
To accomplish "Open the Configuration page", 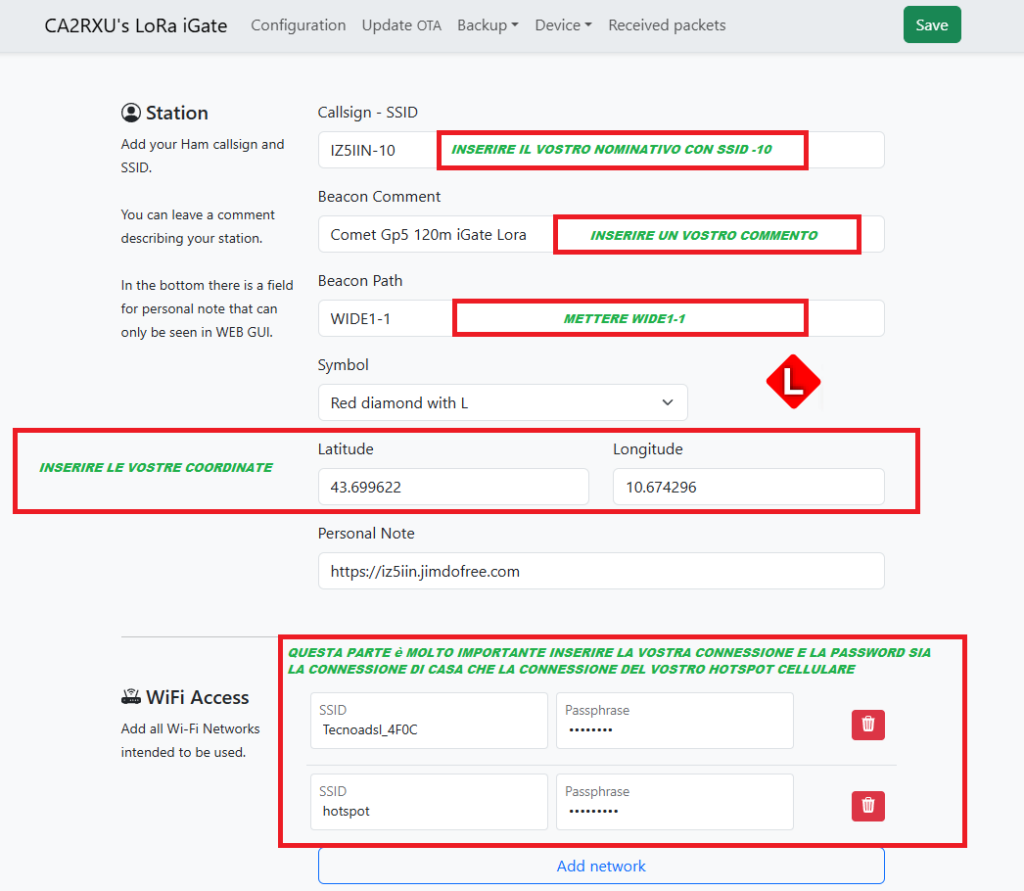I will (x=298, y=25).
